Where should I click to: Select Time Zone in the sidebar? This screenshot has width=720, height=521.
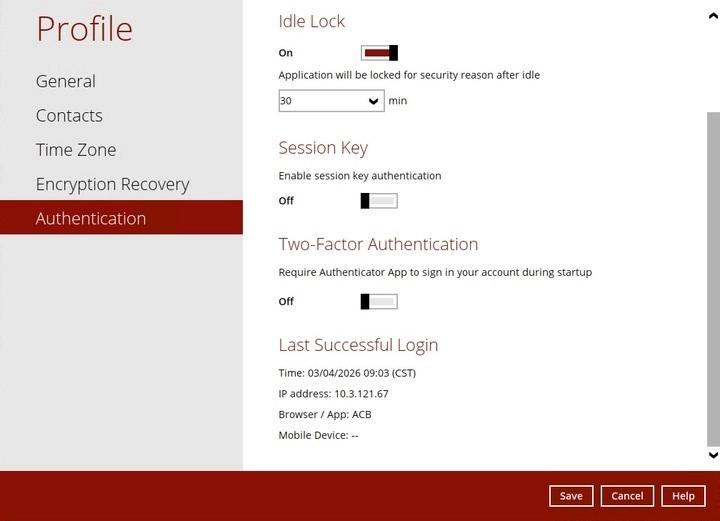(x=76, y=150)
